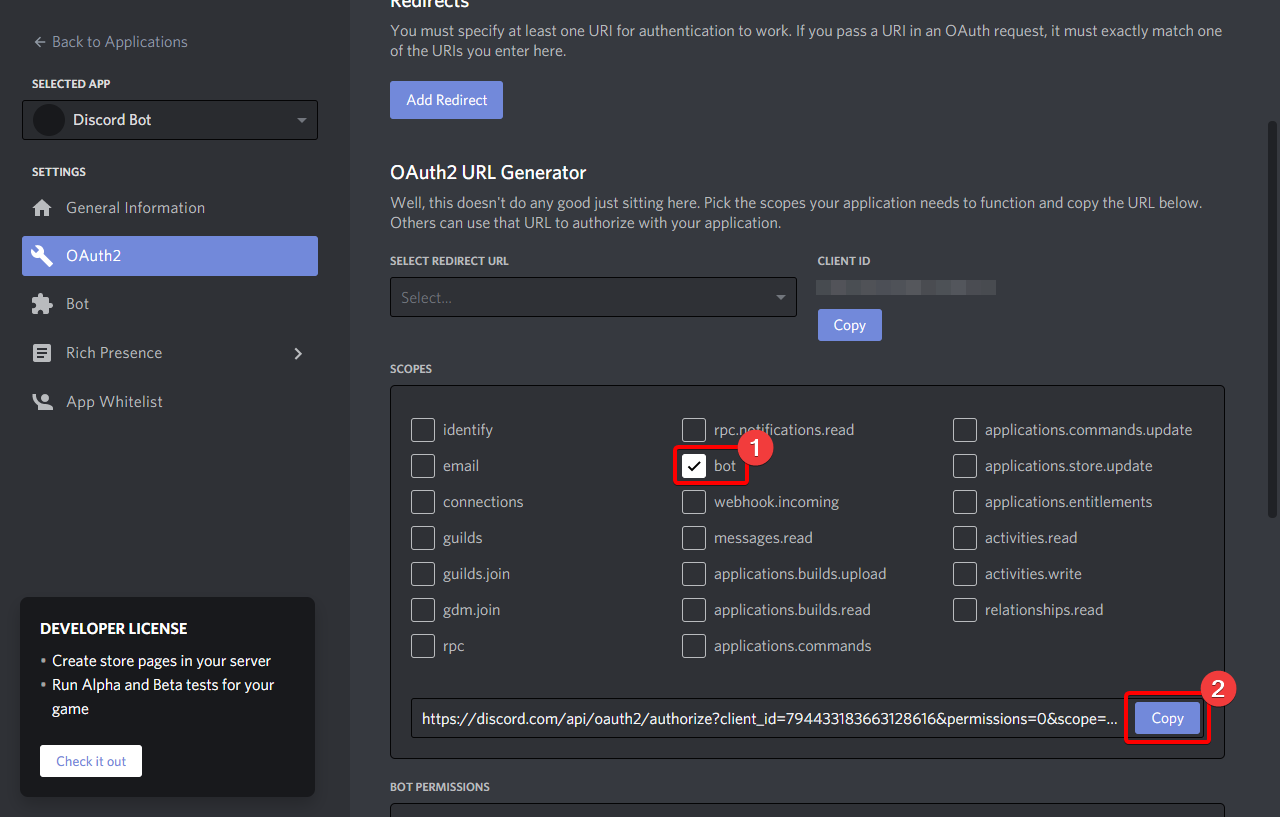Click the Developer License heading
This screenshot has height=817, width=1280.
(114, 629)
